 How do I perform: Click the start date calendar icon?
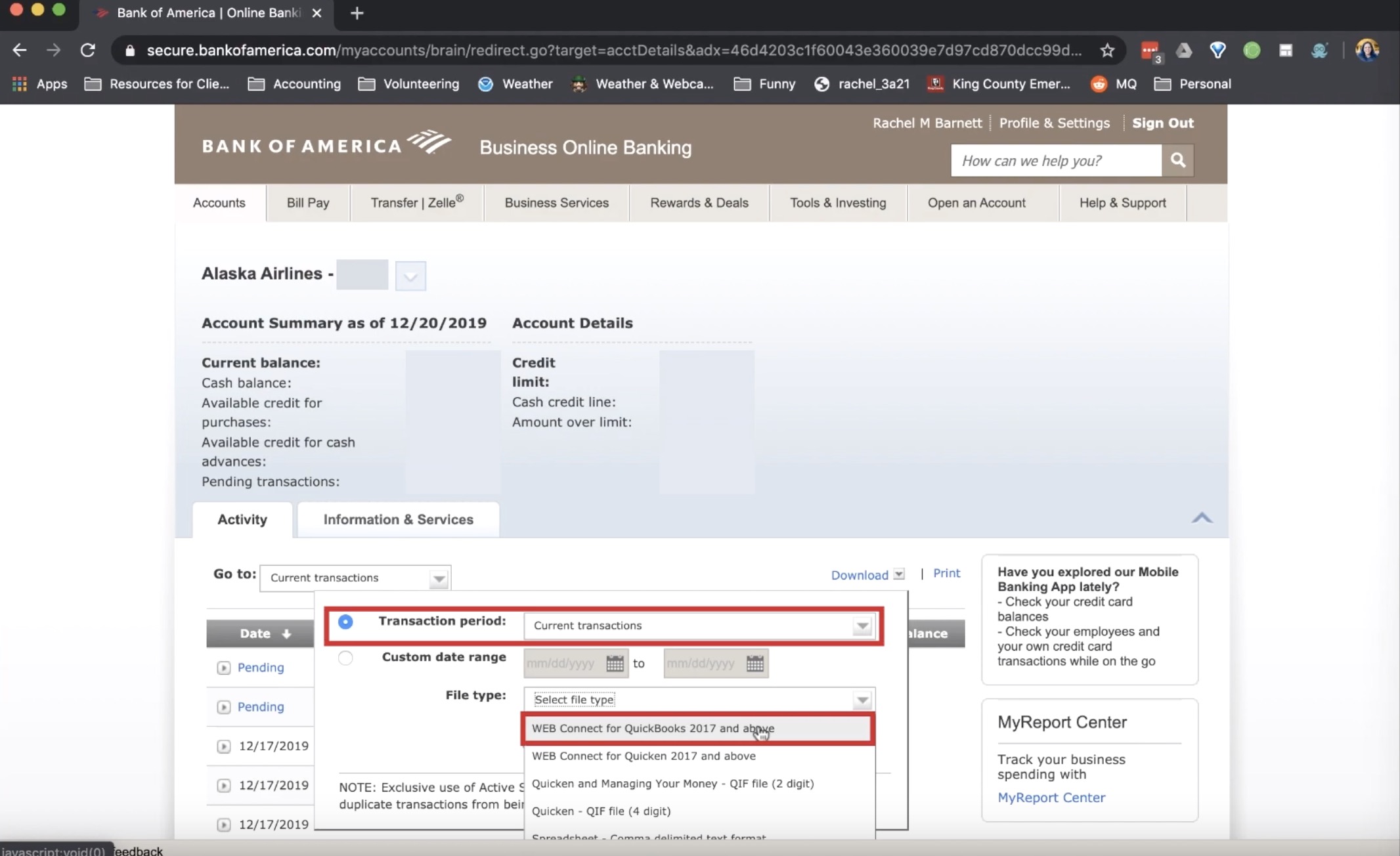click(615, 664)
